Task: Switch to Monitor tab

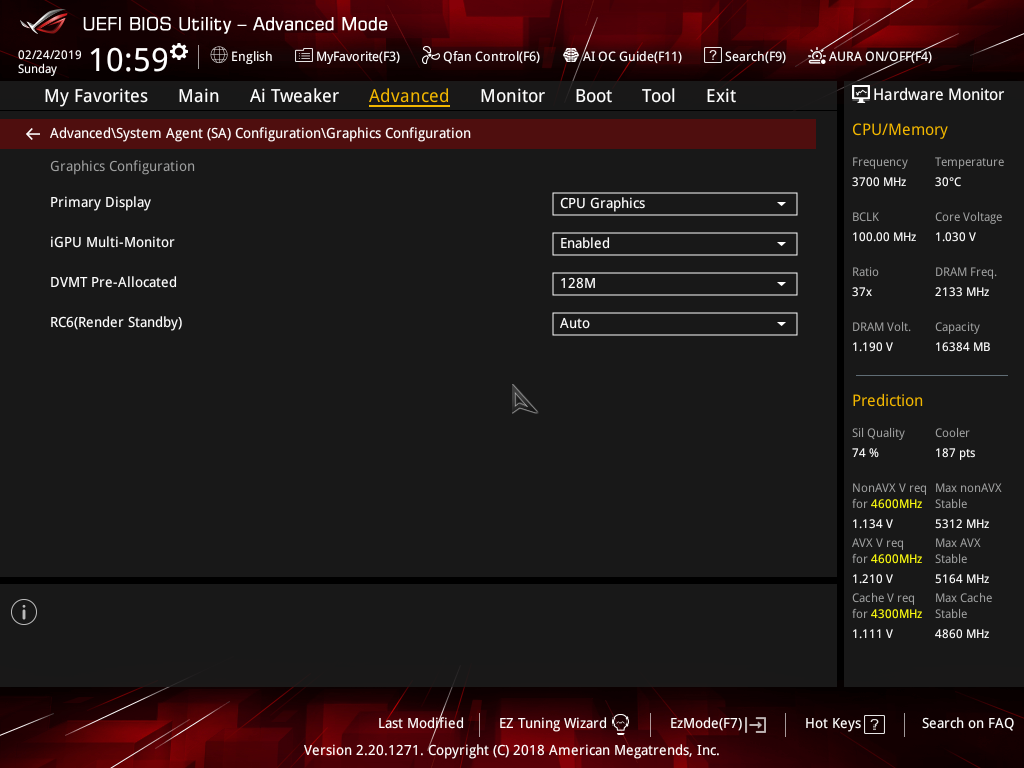Action: click(x=512, y=96)
